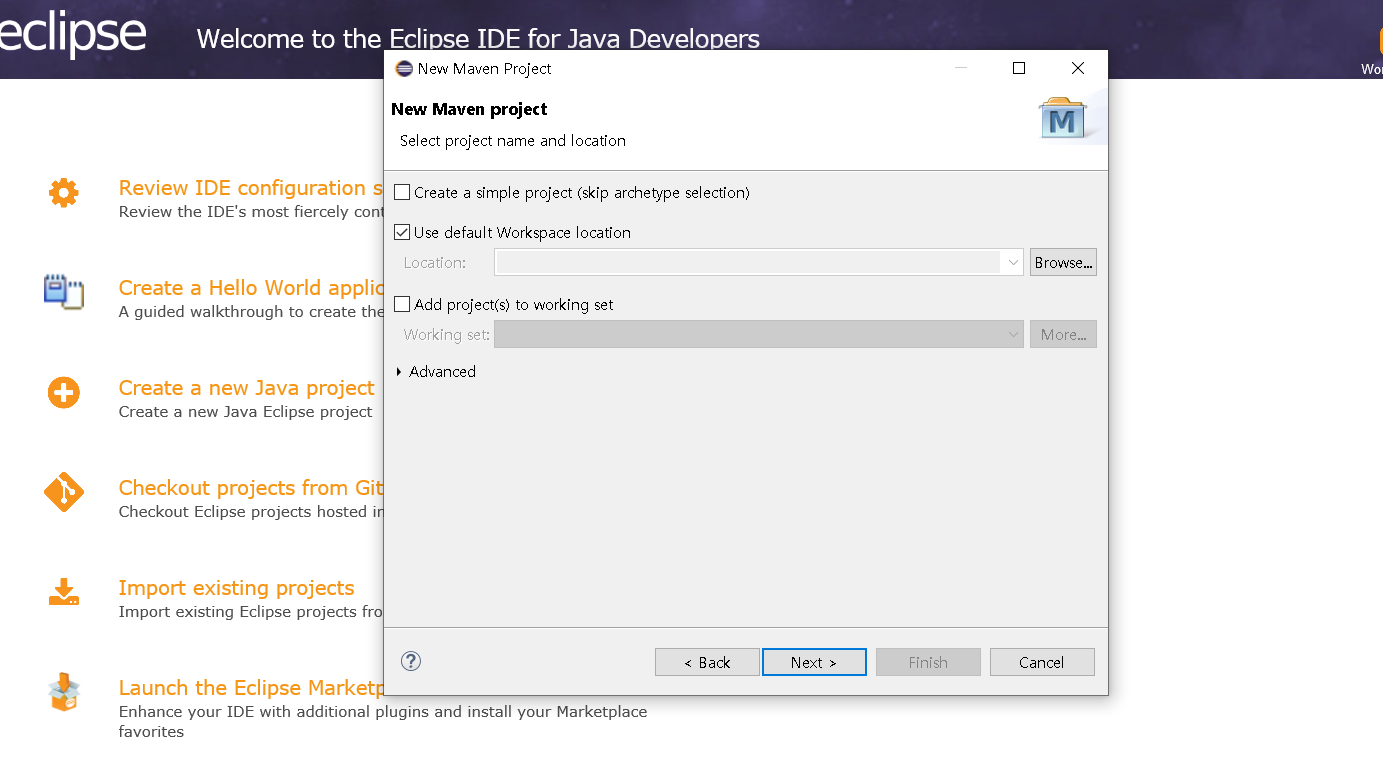Open Launch the Eclipse Marketplace link
1383x763 pixels.
point(251,688)
